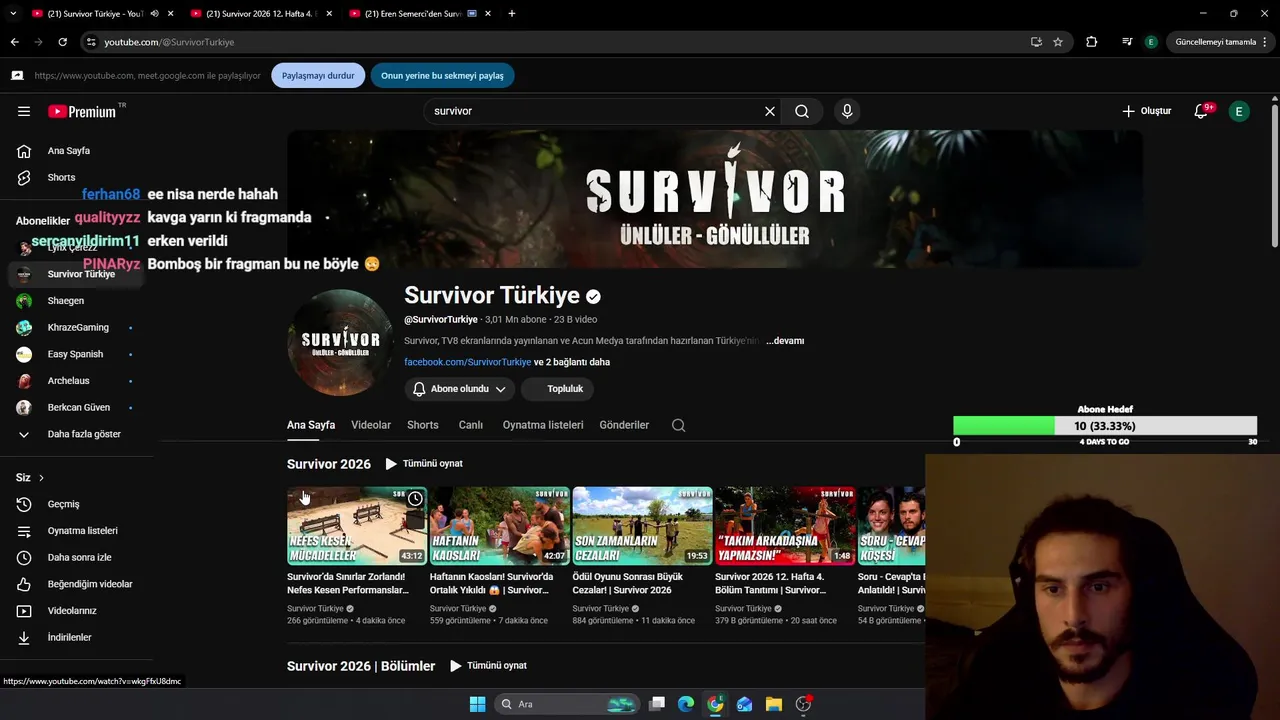Select the Ana Sayfa channel tab

311,425
